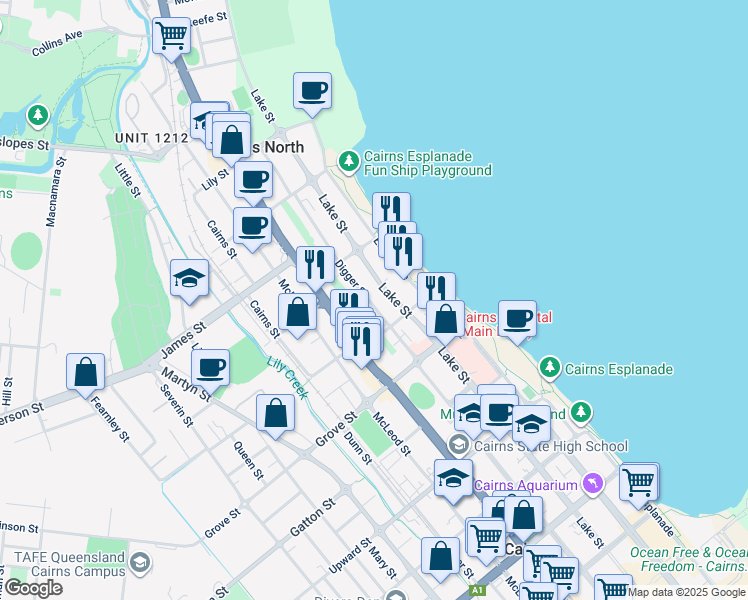
Task: Select the shopping bag marker beside the middle Cairns St label
Action: pyautogui.click(x=297, y=312)
